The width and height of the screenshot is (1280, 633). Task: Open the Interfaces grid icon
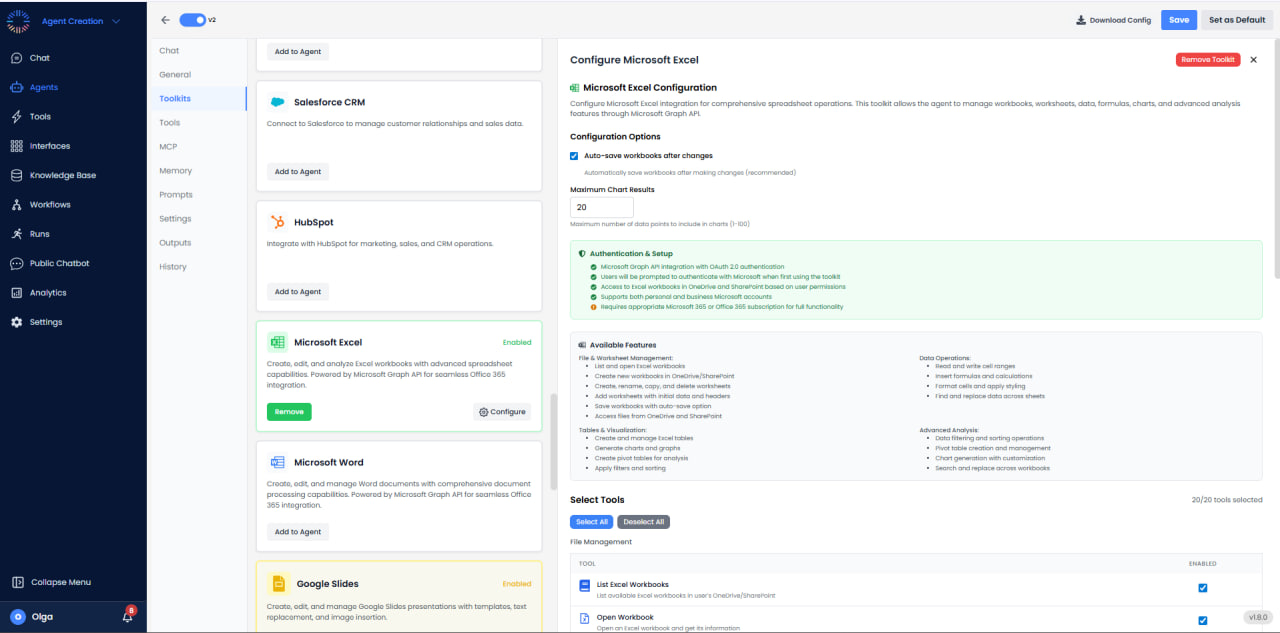[17, 146]
